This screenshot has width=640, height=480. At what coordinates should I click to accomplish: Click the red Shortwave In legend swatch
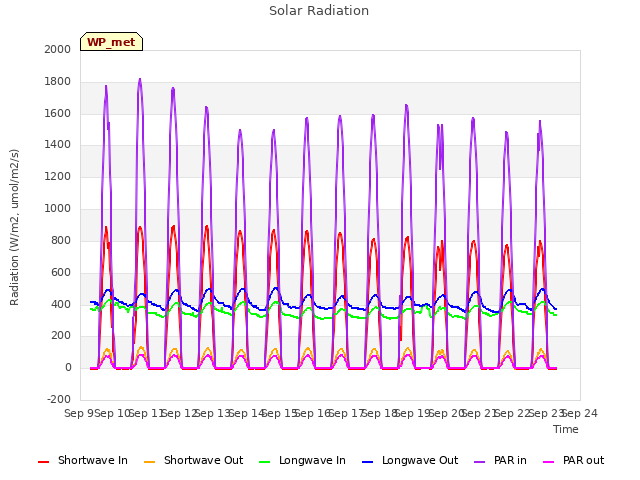[43, 462]
